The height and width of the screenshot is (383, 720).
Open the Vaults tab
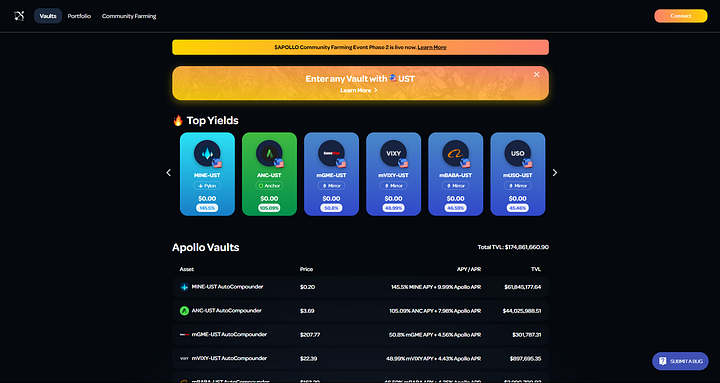[x=48, y=16]
